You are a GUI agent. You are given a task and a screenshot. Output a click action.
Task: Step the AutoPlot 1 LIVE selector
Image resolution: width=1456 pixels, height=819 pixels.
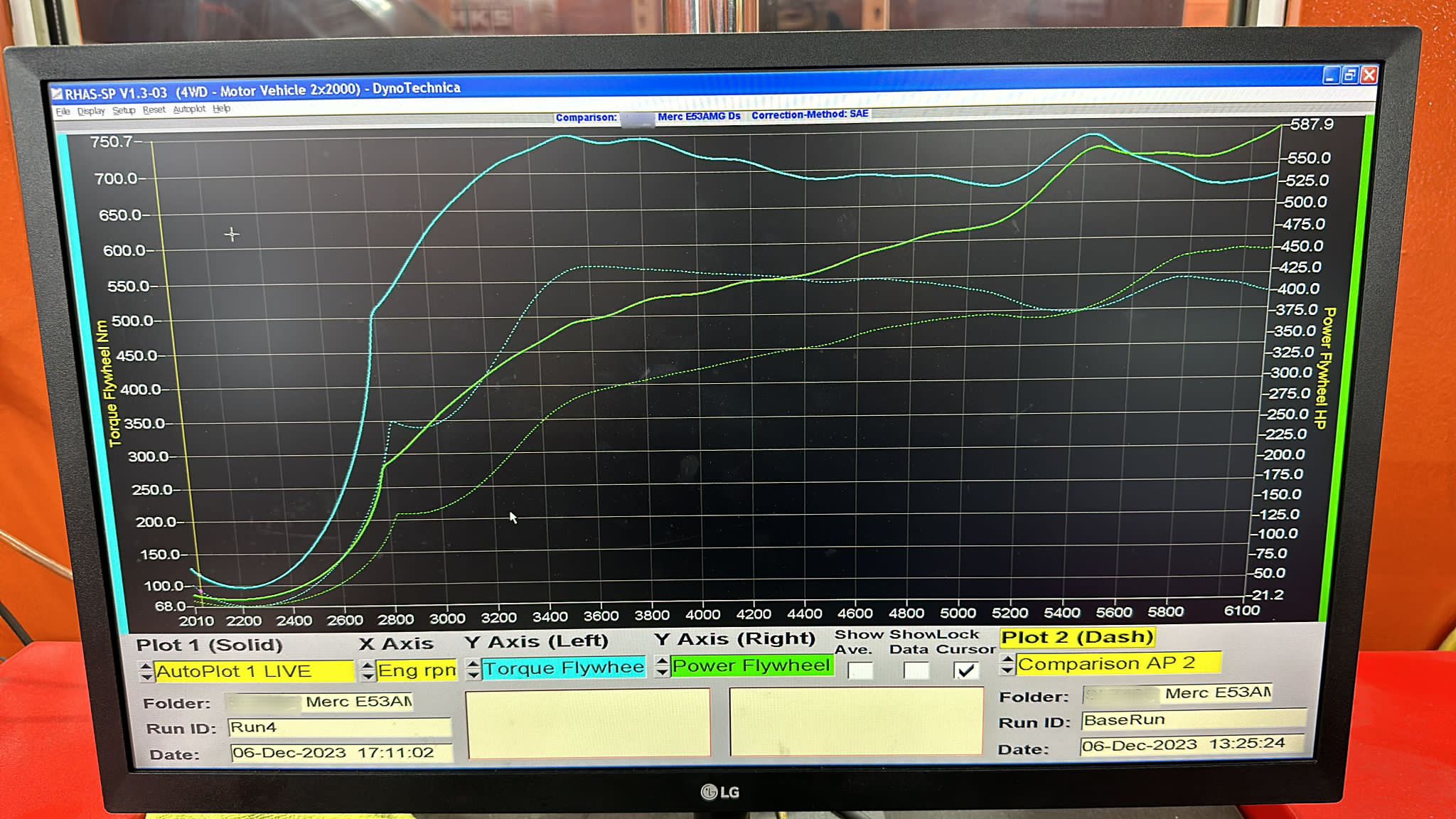point(146,672)
